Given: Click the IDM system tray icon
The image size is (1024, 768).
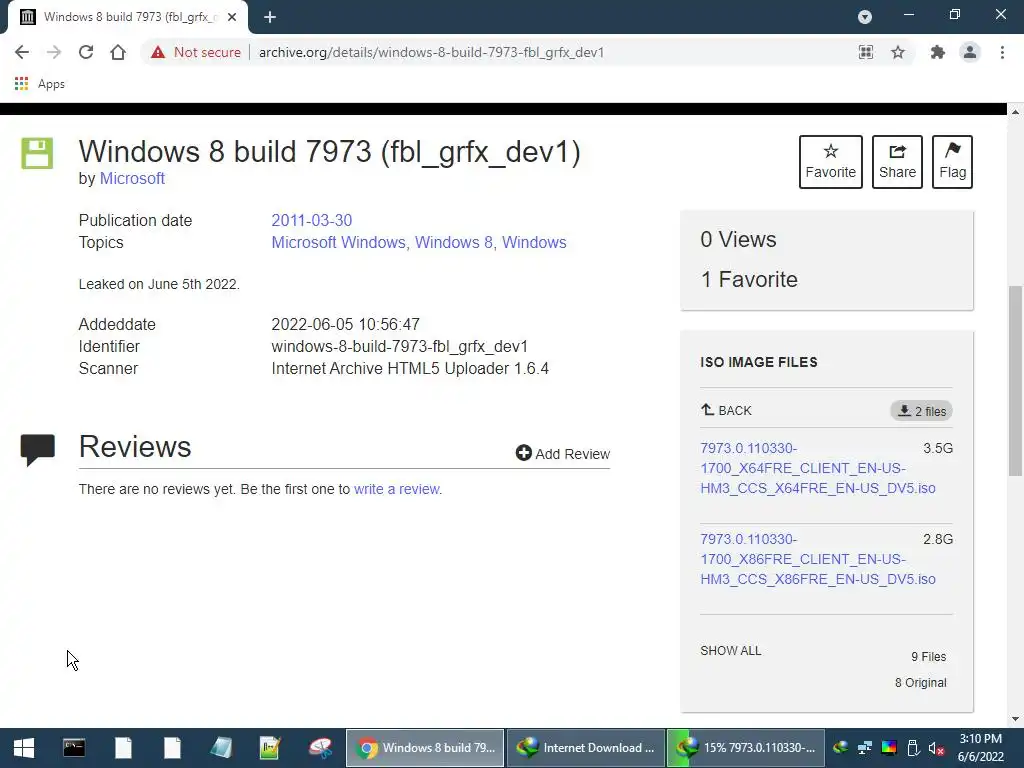Looking at the screenshot, I should pyautogui.click(x=841, y=748).
